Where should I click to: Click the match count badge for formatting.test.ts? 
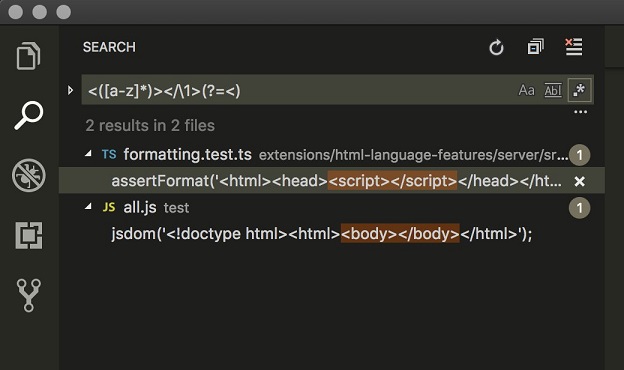point(579,155)
